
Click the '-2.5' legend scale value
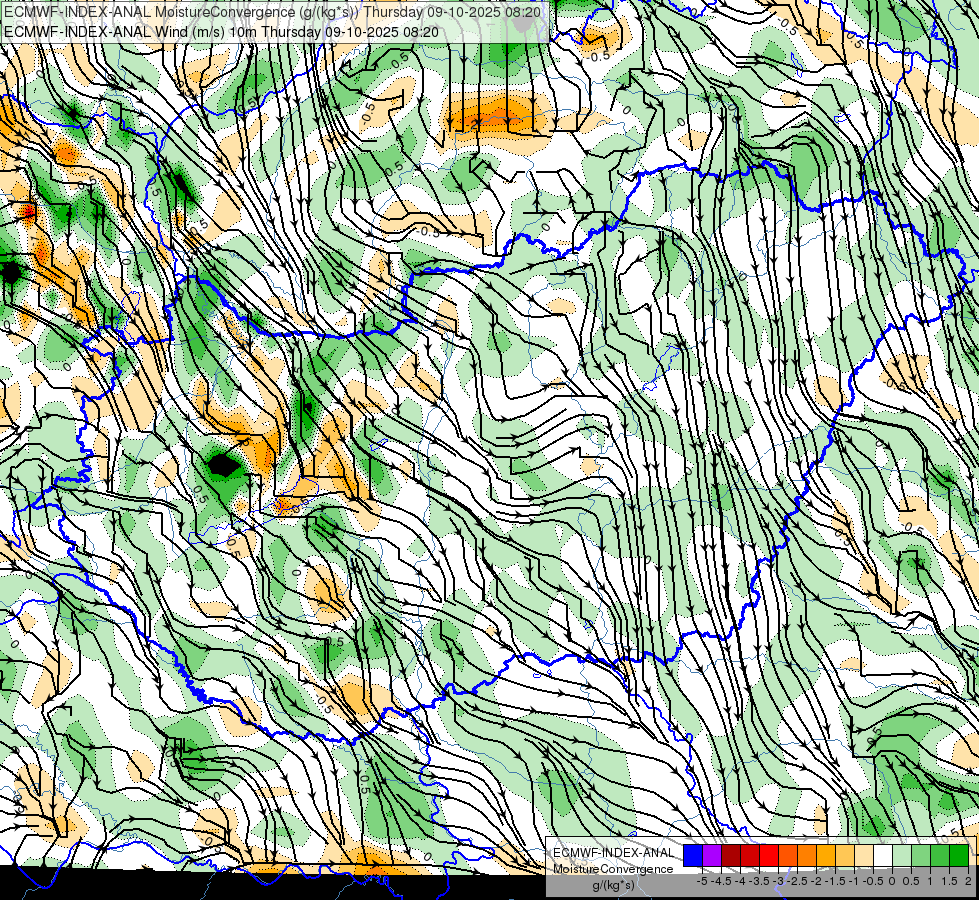click(797, 881)
